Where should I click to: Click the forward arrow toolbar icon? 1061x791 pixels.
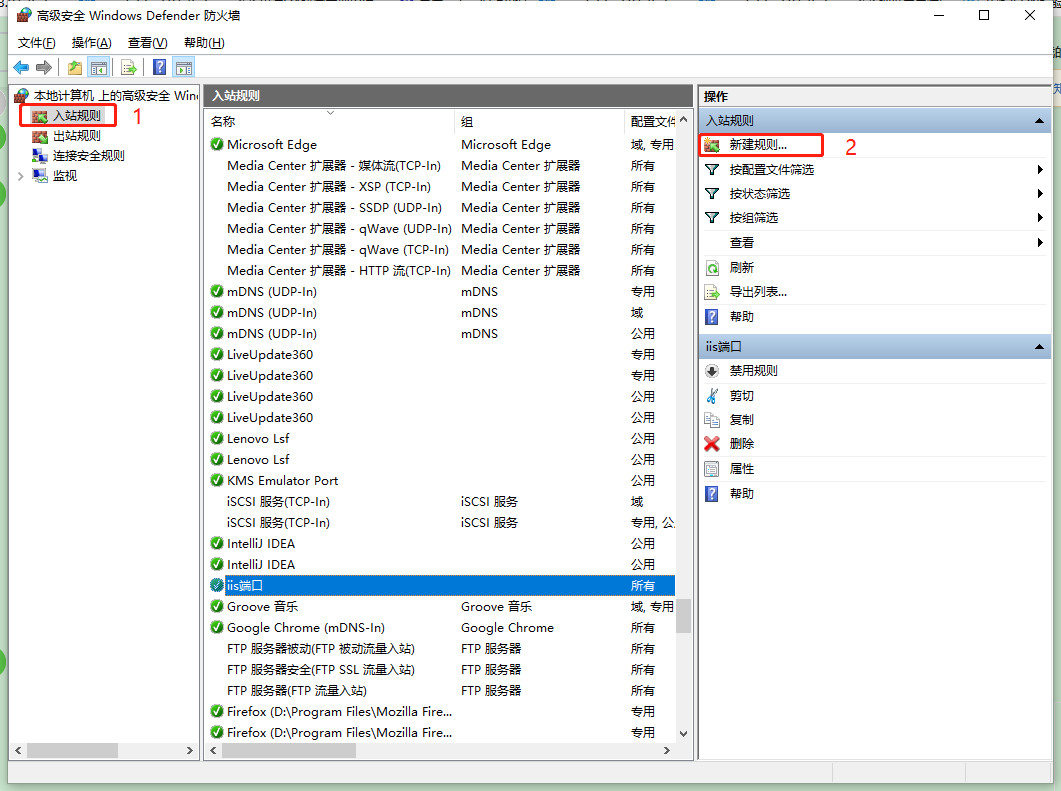pos(44,68)
